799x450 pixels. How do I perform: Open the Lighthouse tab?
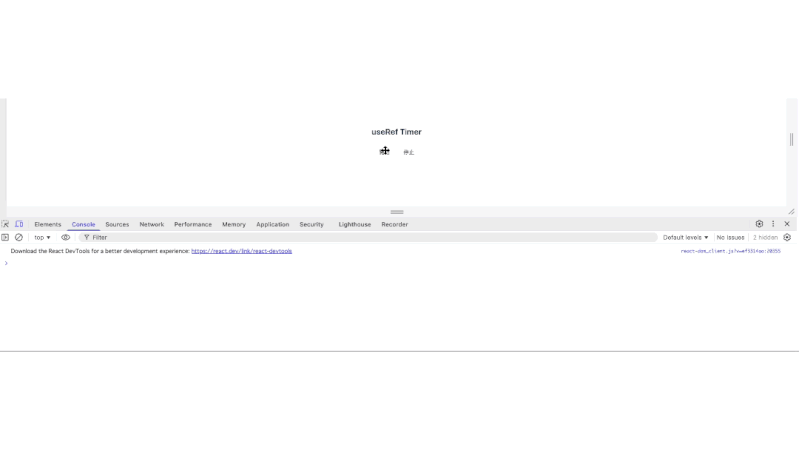pos(354,224)
